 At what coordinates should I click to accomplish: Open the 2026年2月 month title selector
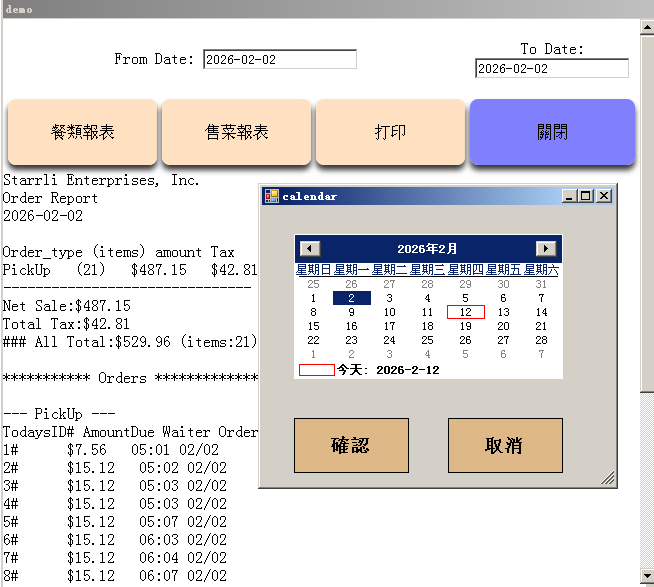[x=427, y=249]
